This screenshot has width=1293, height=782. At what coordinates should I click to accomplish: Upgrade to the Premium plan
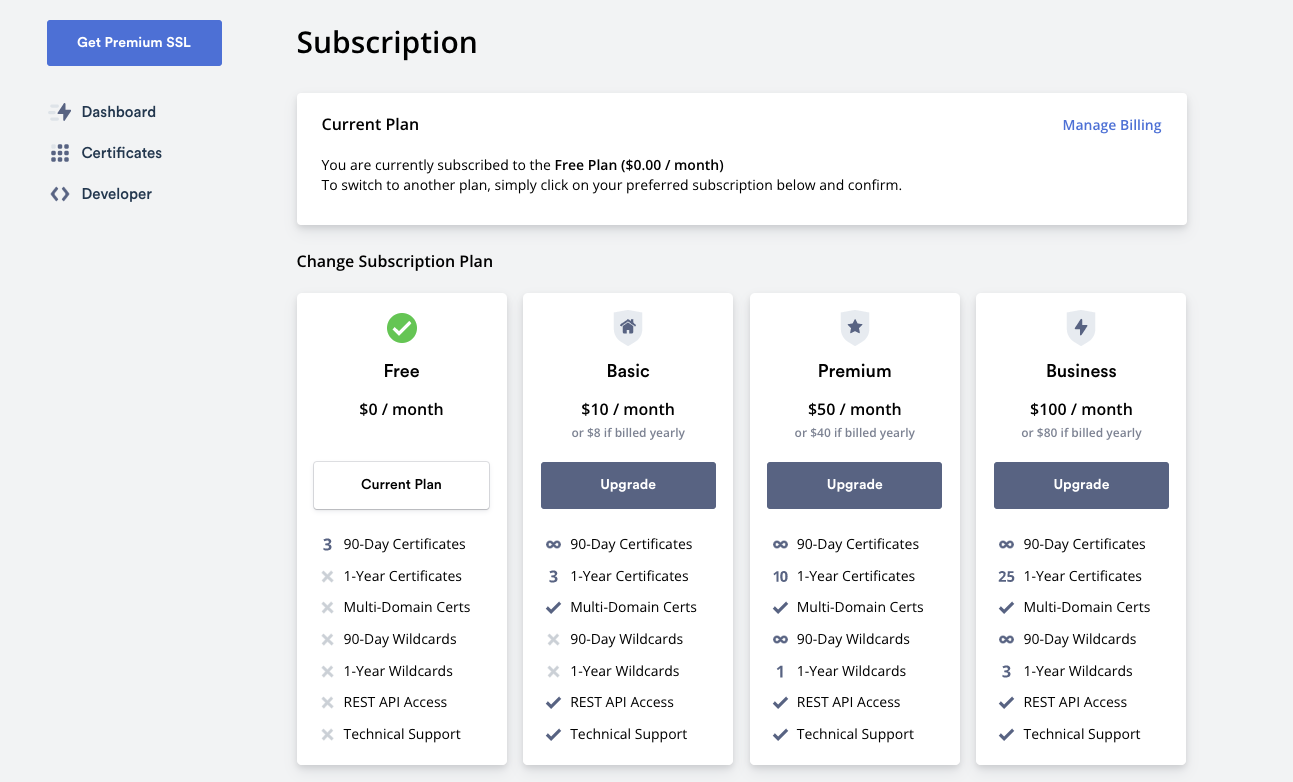(x=855, y=485)
